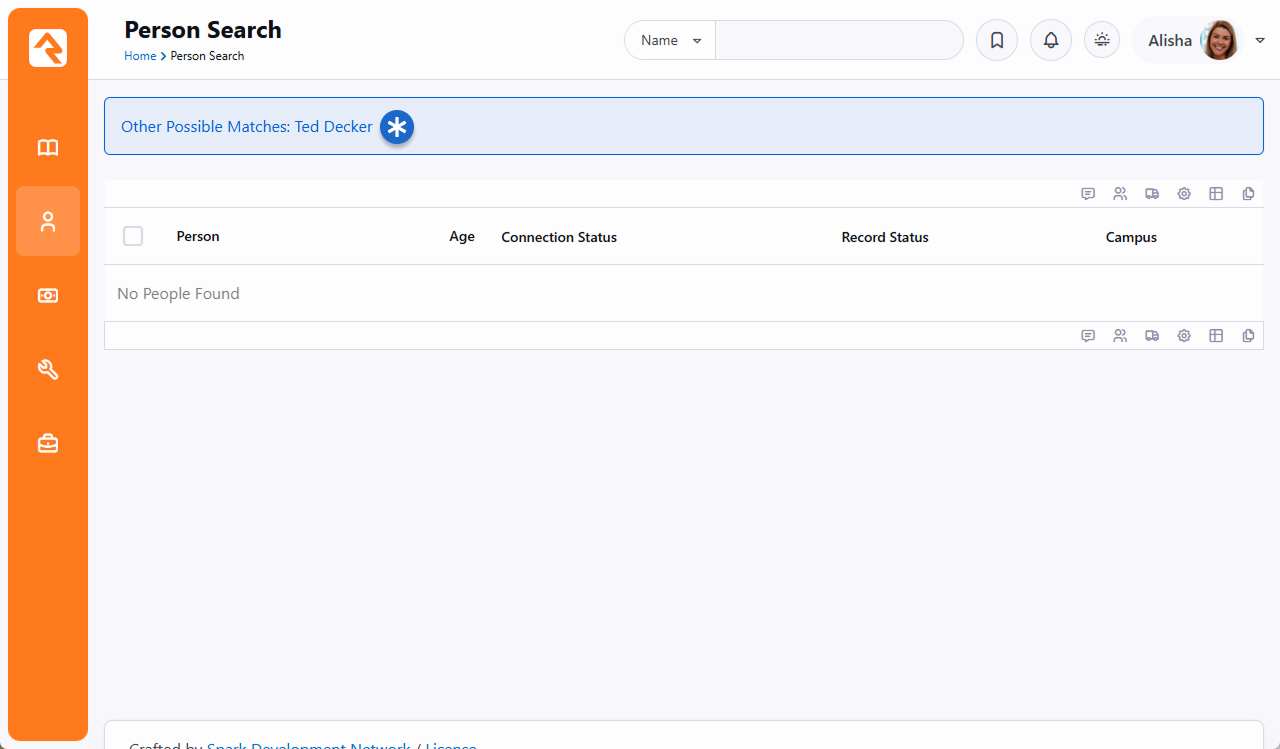Toggle the light/dark theme sun icon

click(x=1101, y=40)
